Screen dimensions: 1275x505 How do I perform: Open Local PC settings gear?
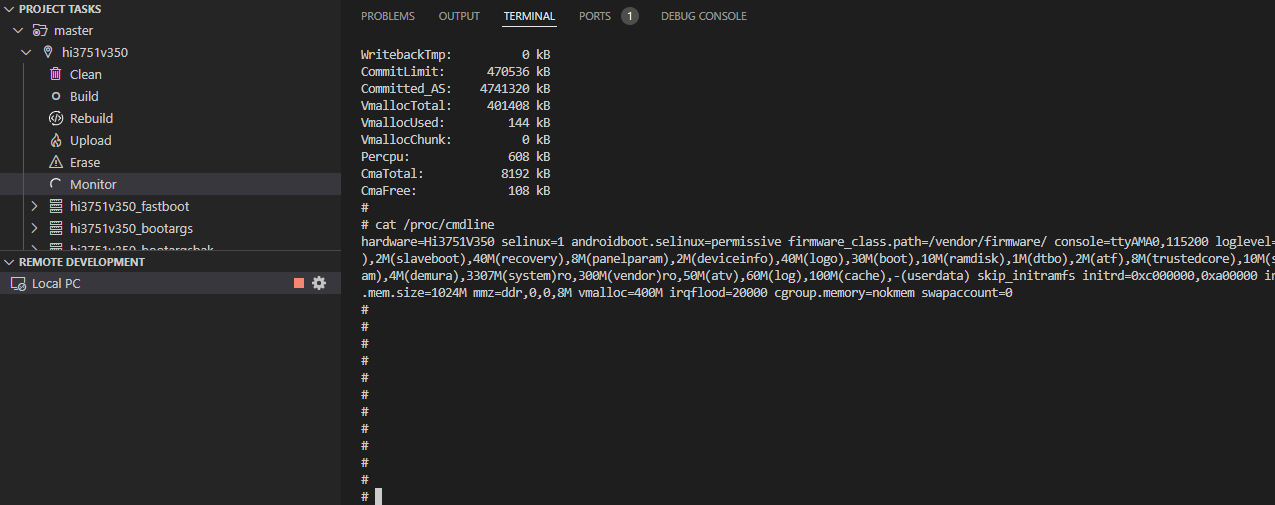pos(319,283)
